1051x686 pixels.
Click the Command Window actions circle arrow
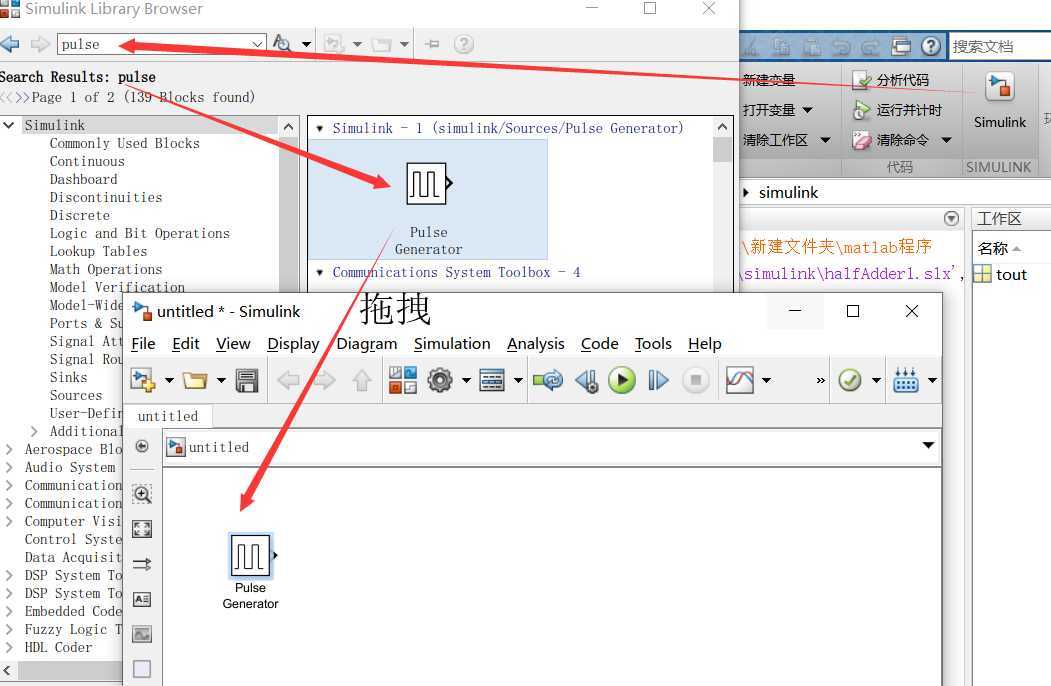(951, 219)
